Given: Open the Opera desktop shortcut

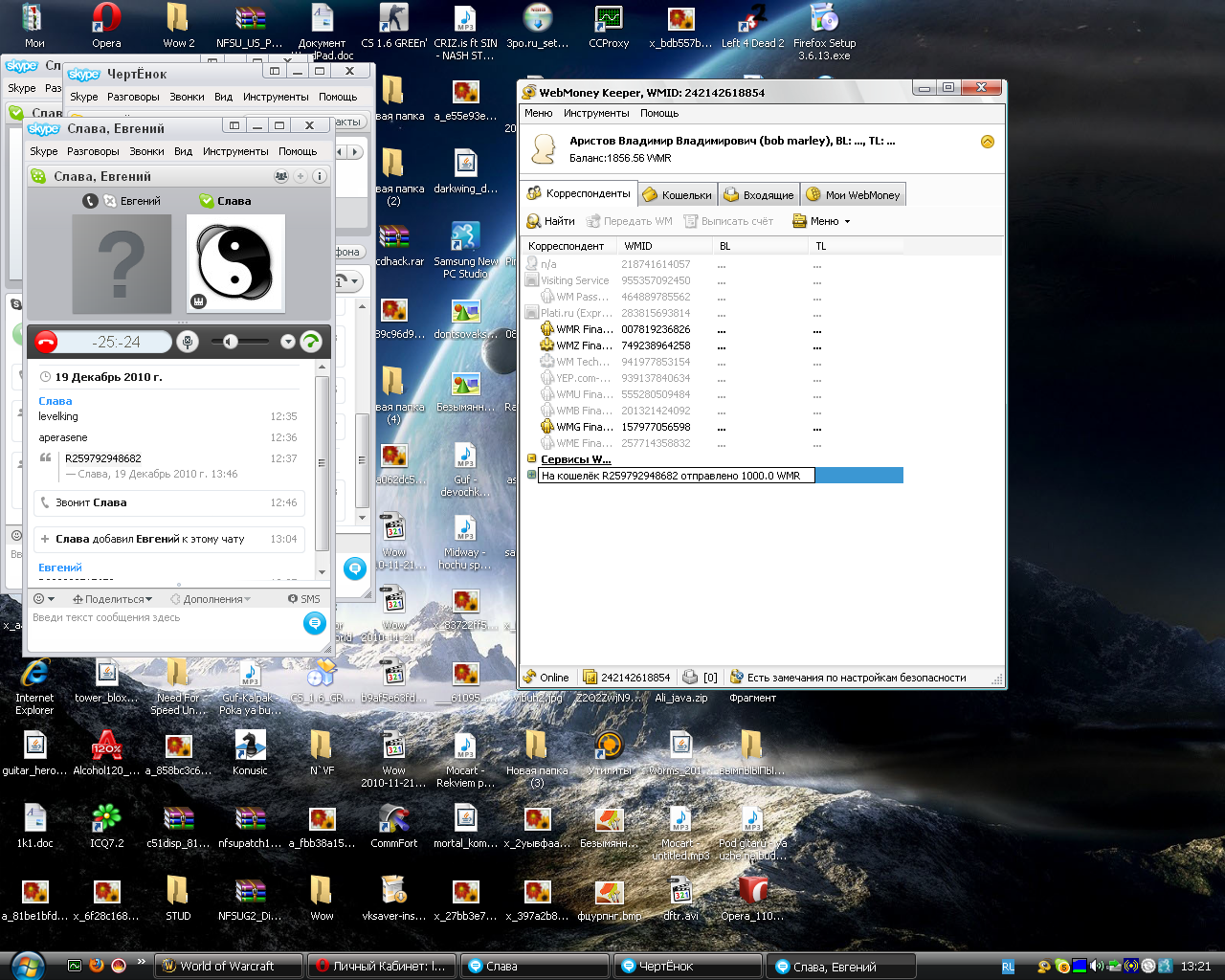Looking at the screenshot, I should click(x=106, y=26).
